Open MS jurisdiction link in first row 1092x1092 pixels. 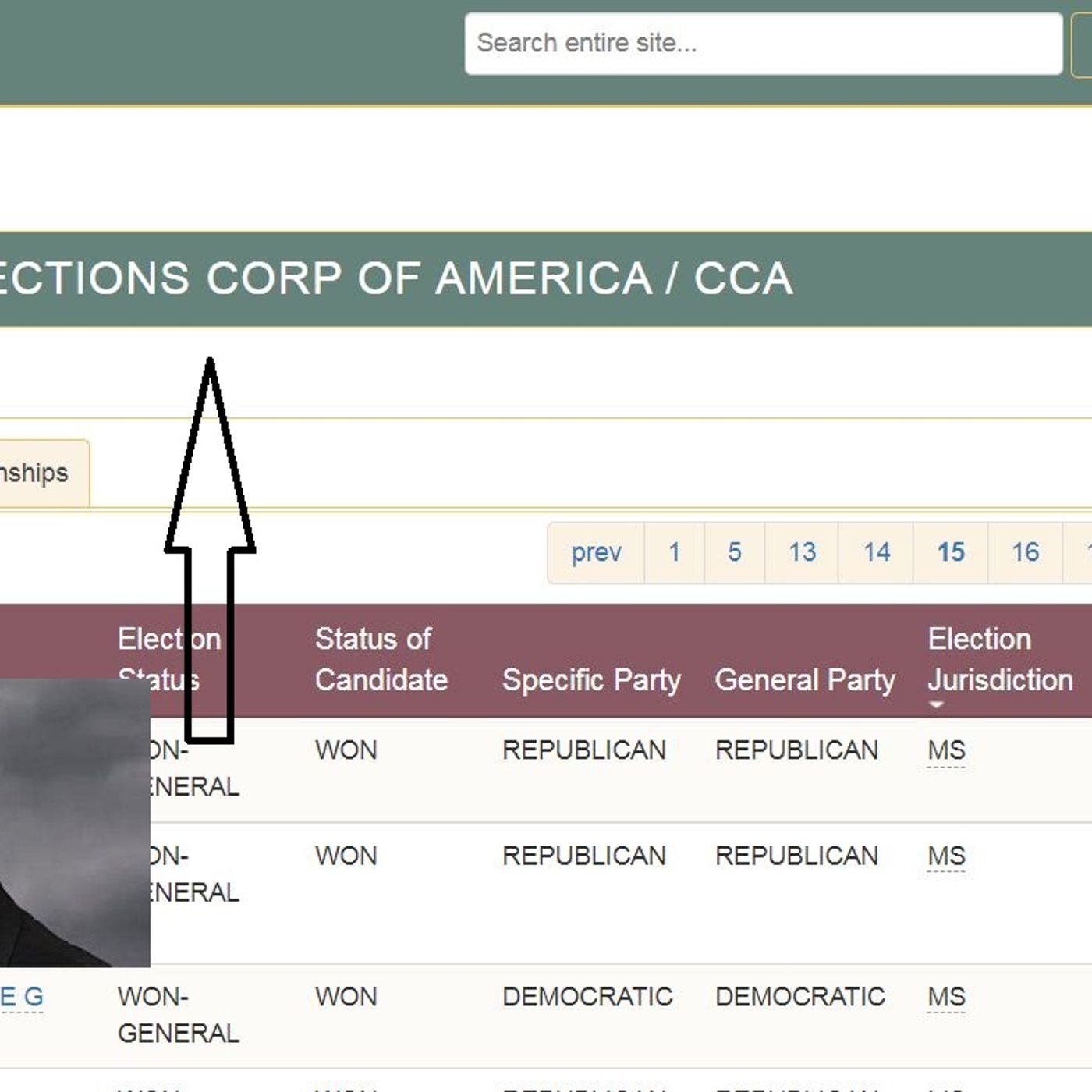pos(946,750)
